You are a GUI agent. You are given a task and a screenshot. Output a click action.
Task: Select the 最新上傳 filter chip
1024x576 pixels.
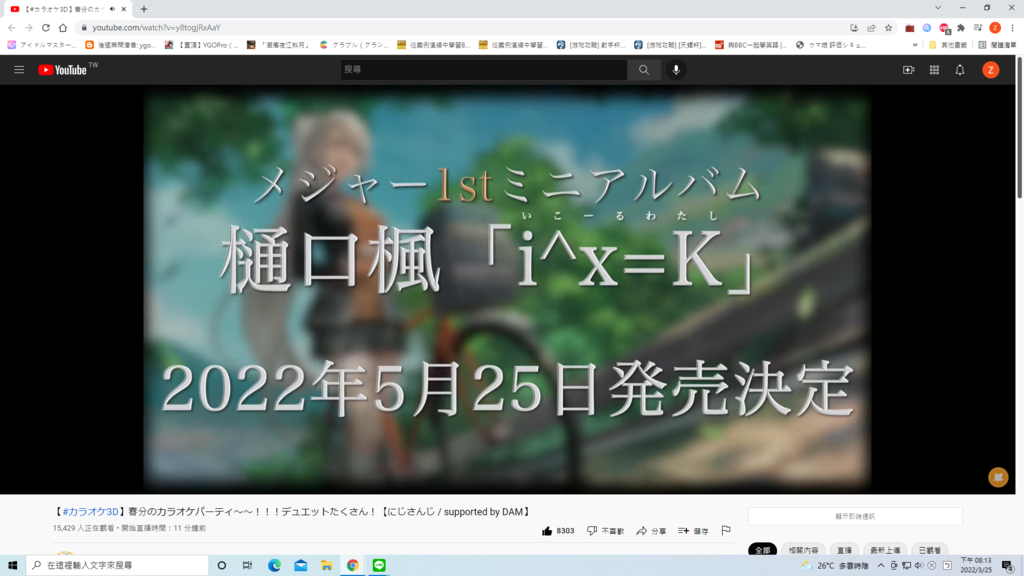886,551
